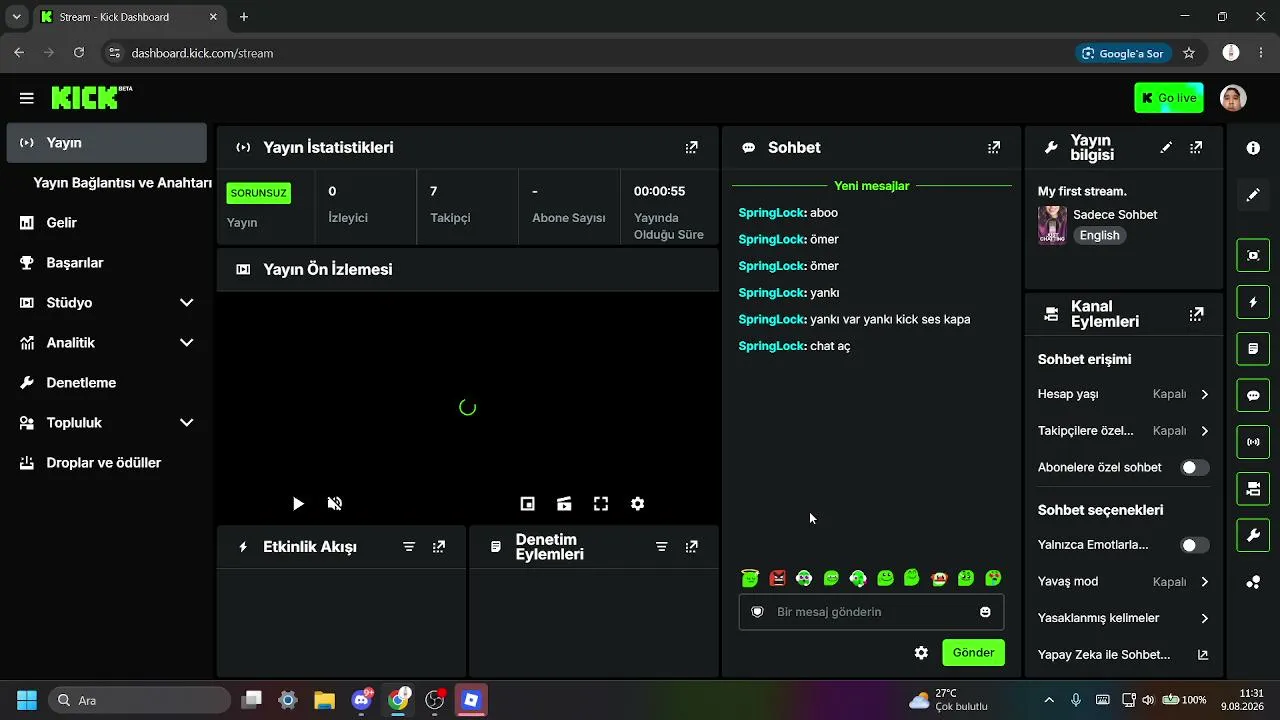1280x720 pixels.
Task: Open the Takipçilere özel setting arrow
Action: 1204,431
